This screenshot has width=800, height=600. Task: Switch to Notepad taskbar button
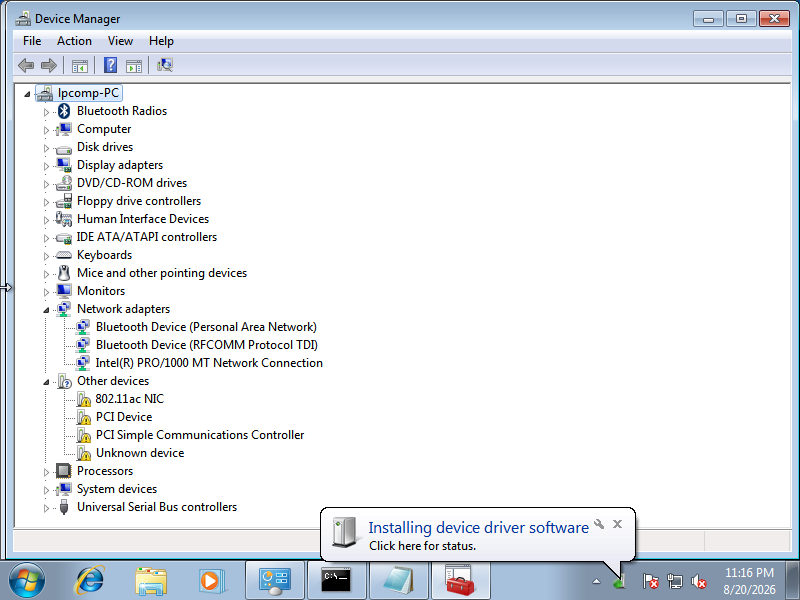pyautogui.click(x=398, y=581)
